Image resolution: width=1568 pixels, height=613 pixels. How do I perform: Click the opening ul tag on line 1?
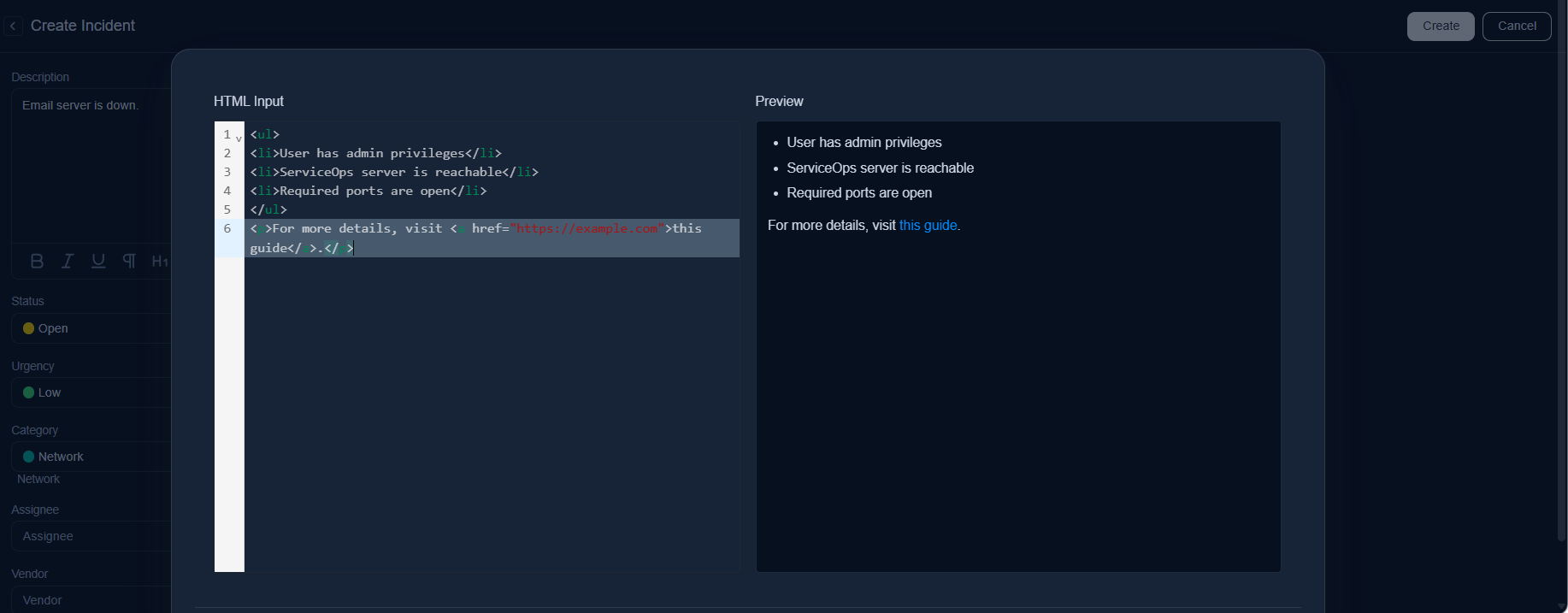(x=265, y=134)
